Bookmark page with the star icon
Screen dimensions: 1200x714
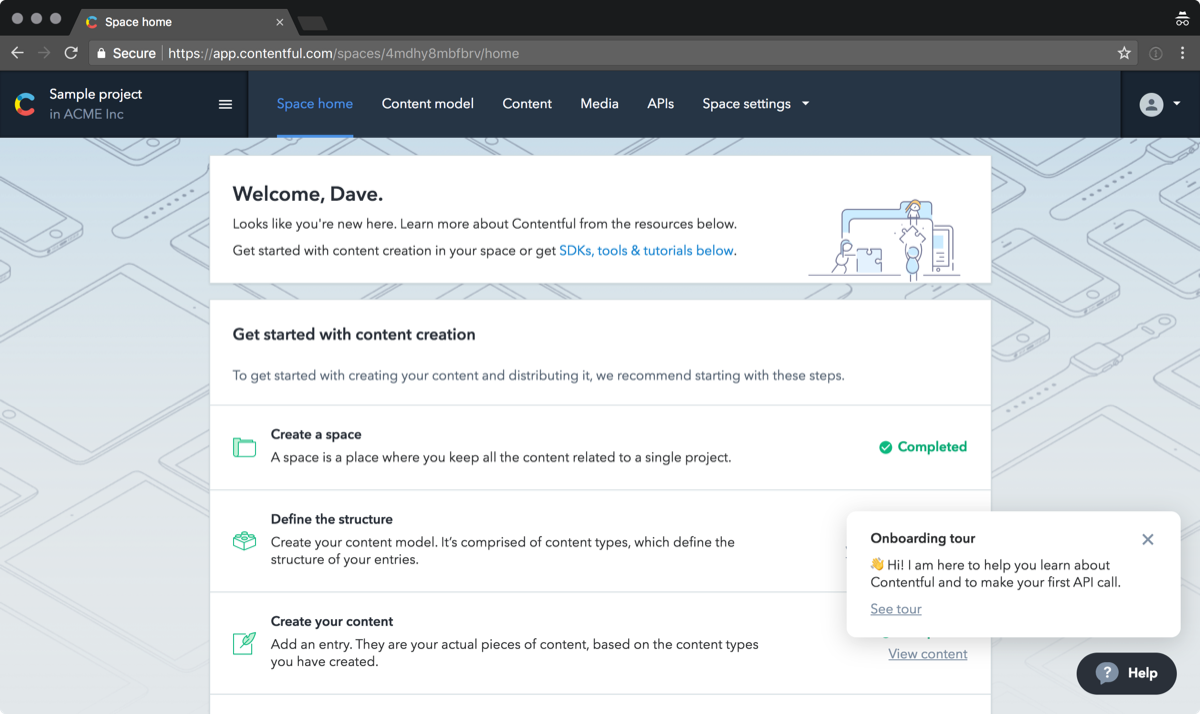click(x=1124, y=53)
